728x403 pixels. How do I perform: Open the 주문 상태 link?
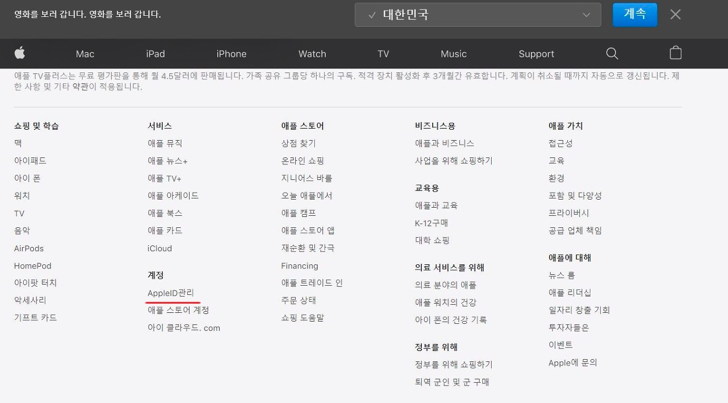tap(298, 300)
